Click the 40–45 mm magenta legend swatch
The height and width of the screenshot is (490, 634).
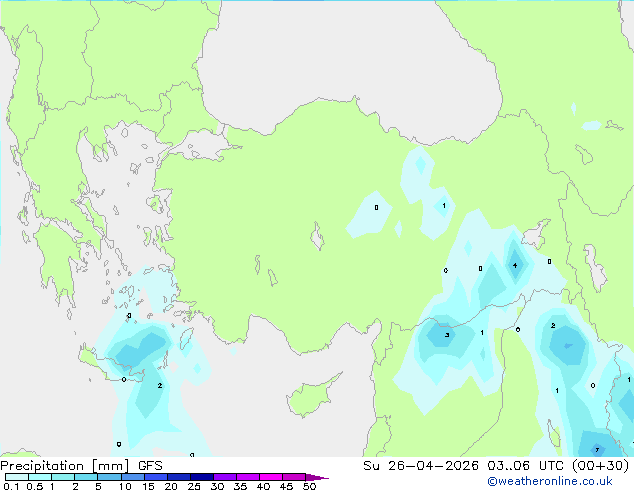271,477
